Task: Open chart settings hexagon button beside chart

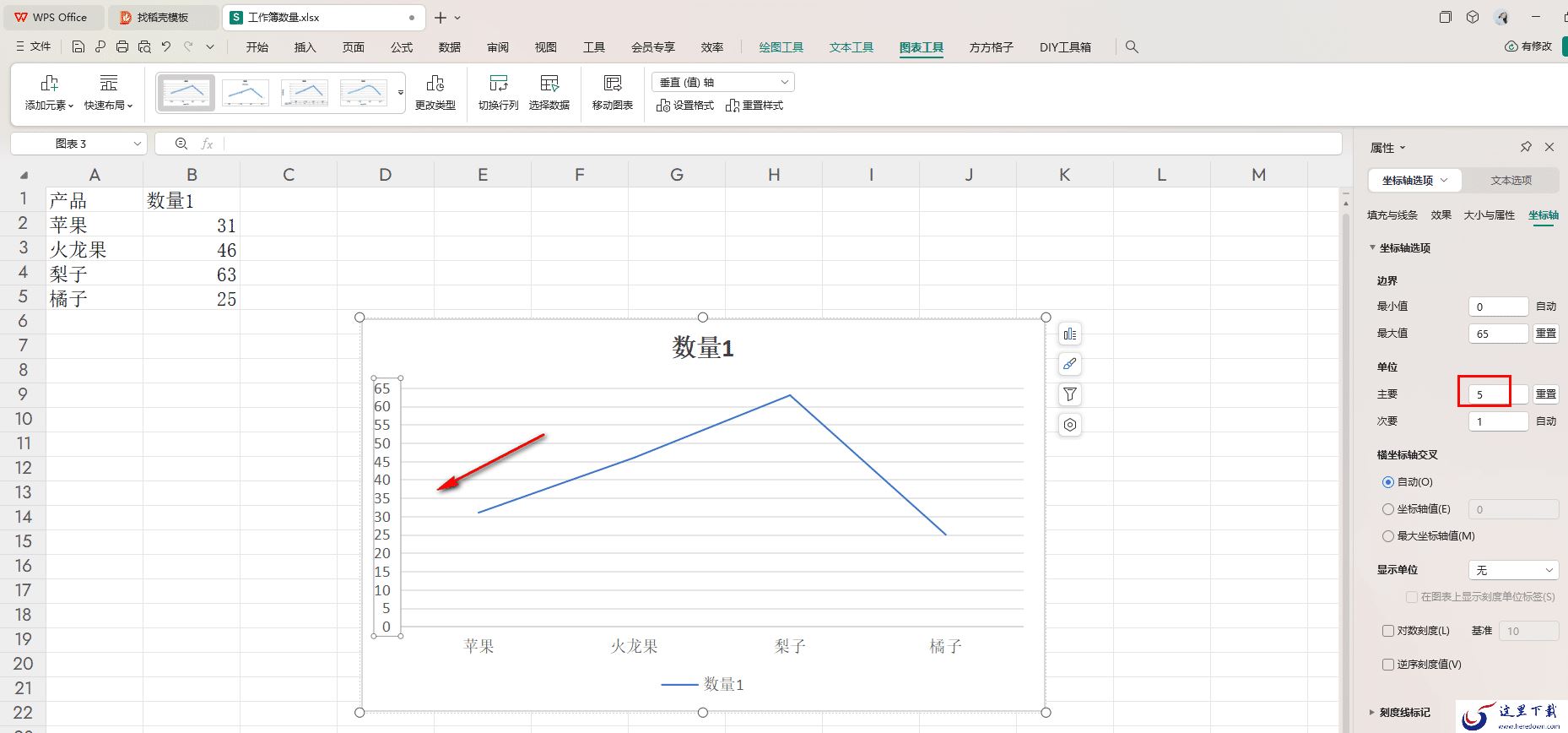Action: point(1070,425)
